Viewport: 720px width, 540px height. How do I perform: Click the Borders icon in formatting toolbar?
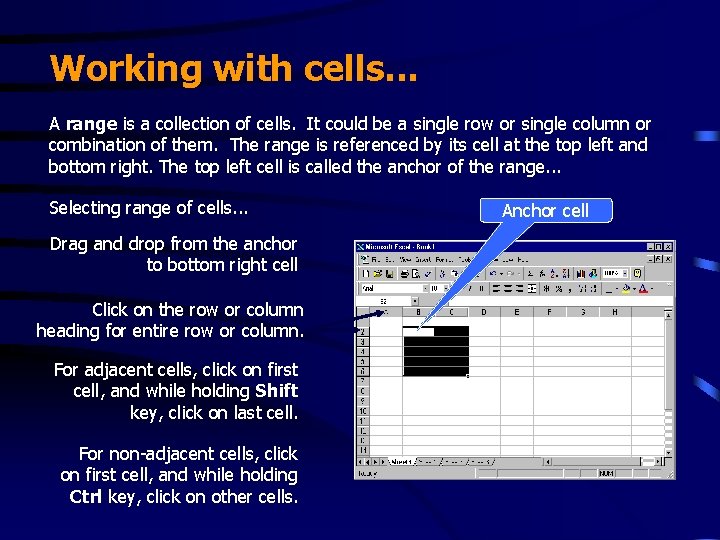609,288
